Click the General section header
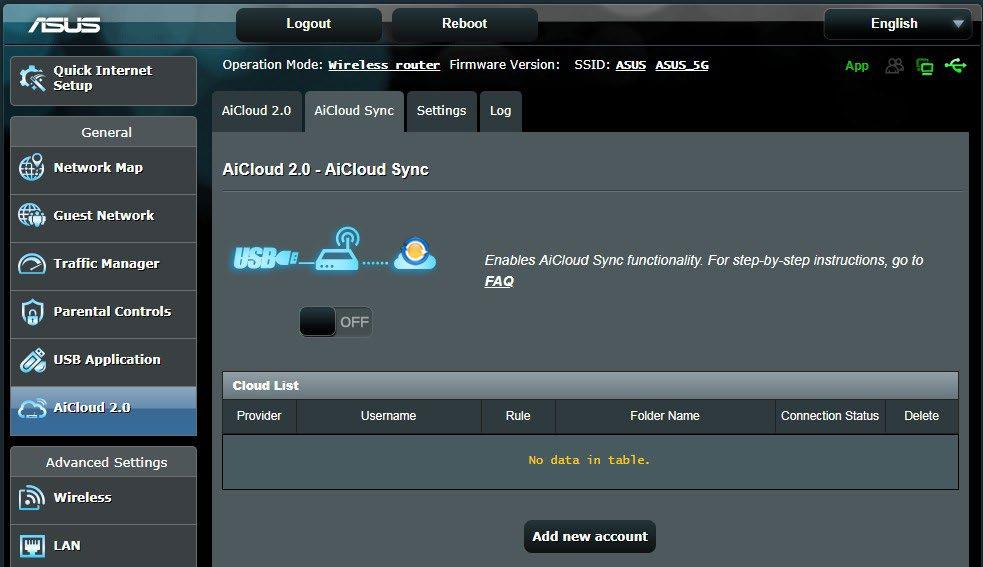 (x=103, y=132)
